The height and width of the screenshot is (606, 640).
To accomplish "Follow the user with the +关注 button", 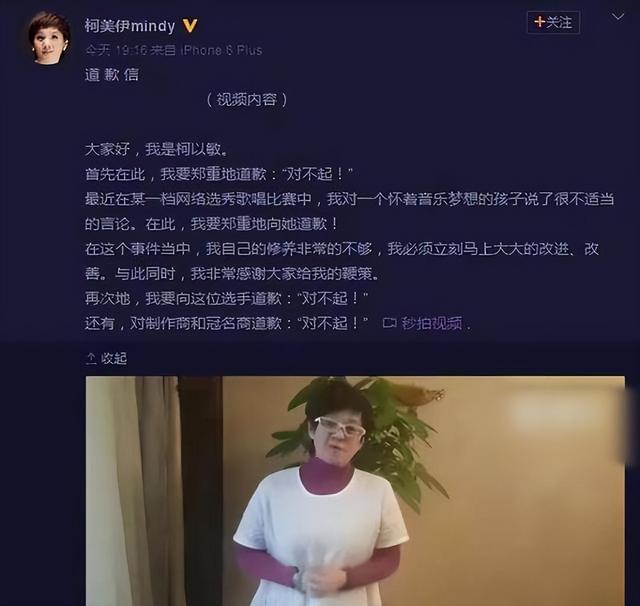I will pyautogui.click(x=553, y=22).
